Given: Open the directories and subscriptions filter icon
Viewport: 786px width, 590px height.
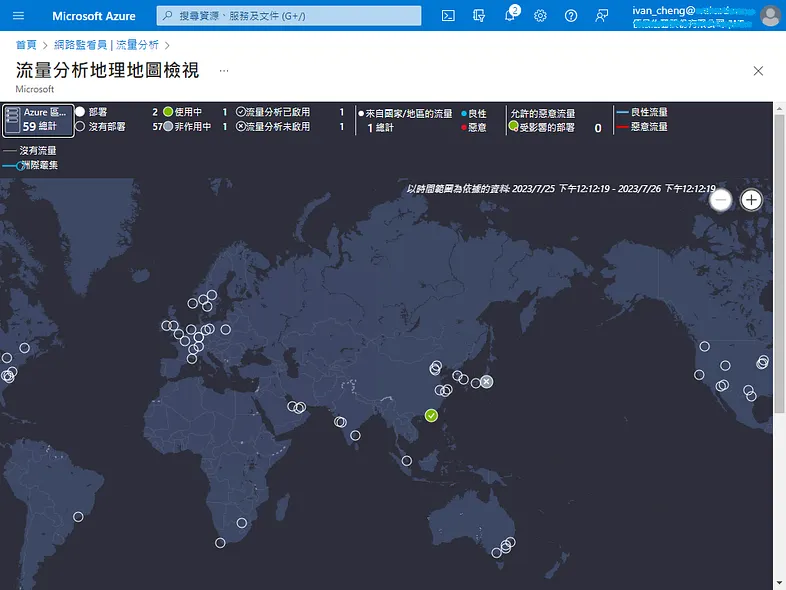Looking at the screenshot, I should click(479, 16).
